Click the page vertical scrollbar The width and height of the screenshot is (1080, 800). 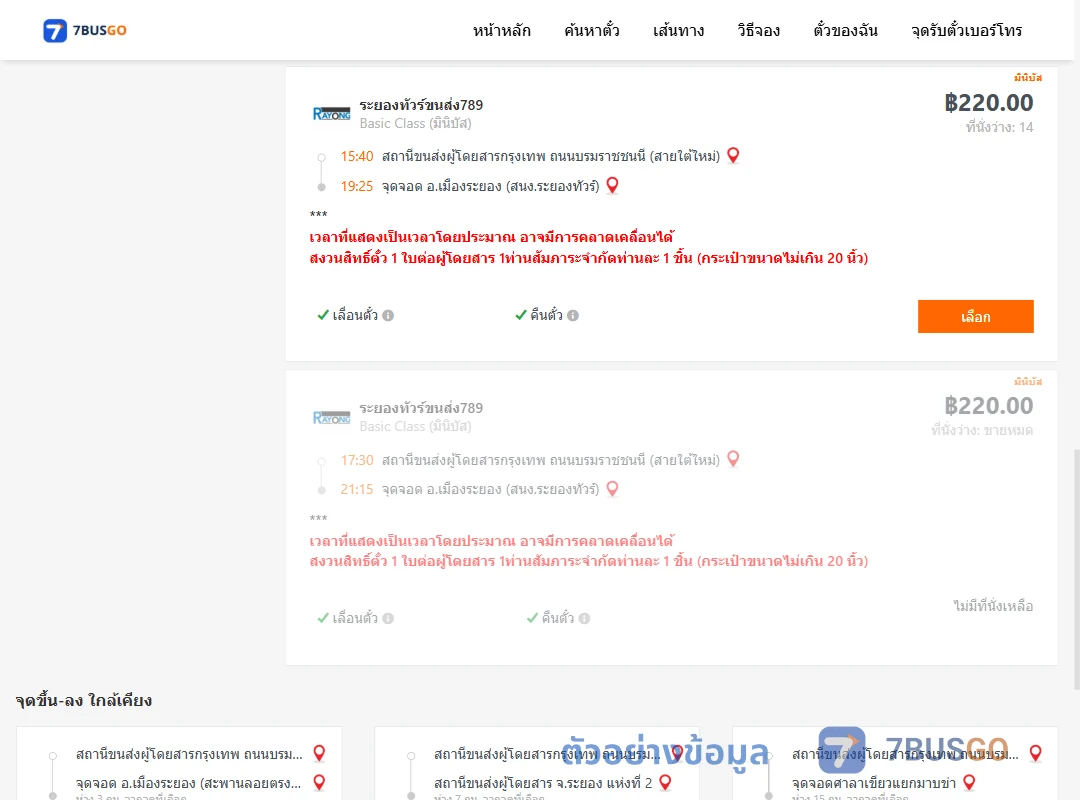[x=1077, y=569]
